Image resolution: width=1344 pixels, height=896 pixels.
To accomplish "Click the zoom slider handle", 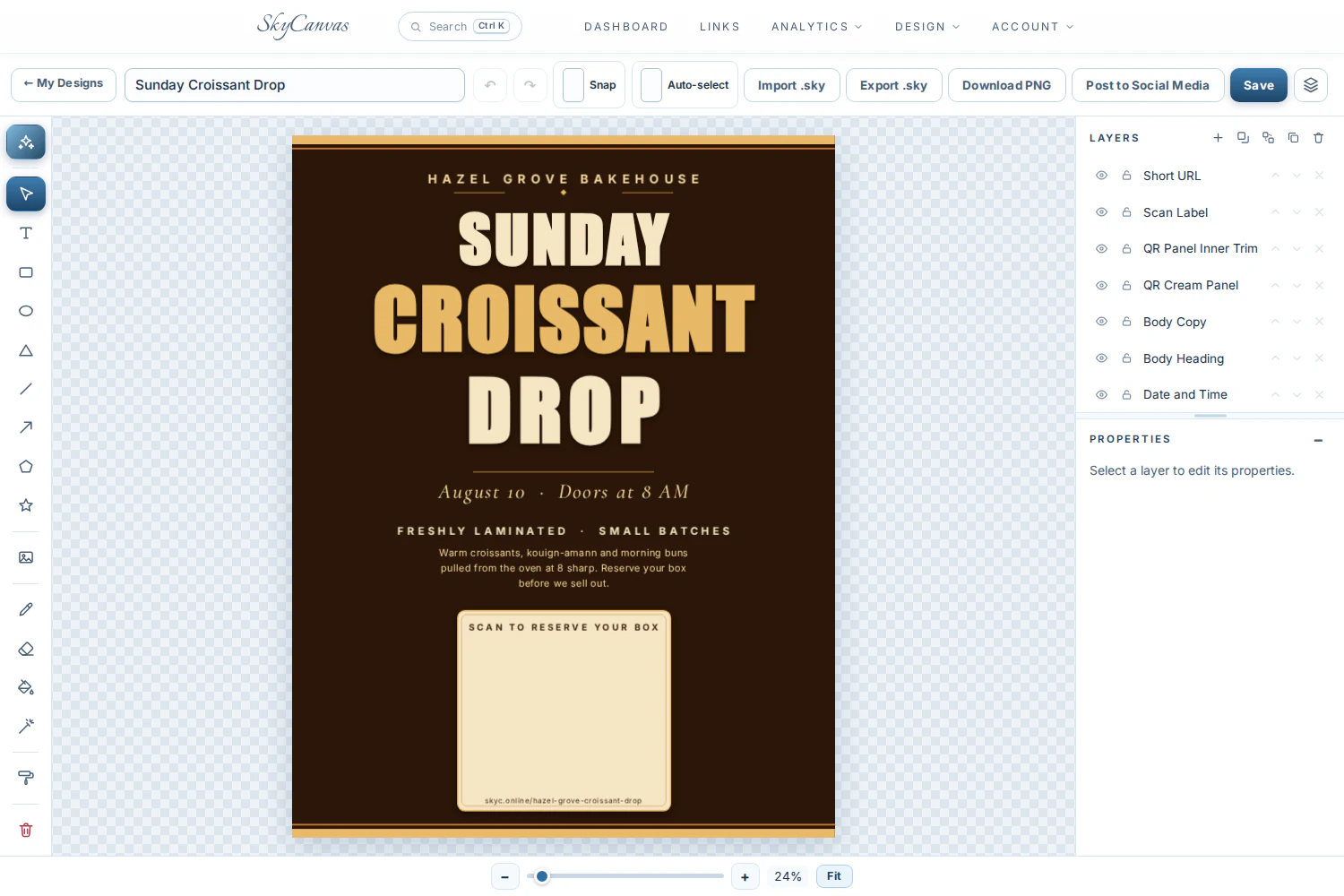I will point(542,876).
